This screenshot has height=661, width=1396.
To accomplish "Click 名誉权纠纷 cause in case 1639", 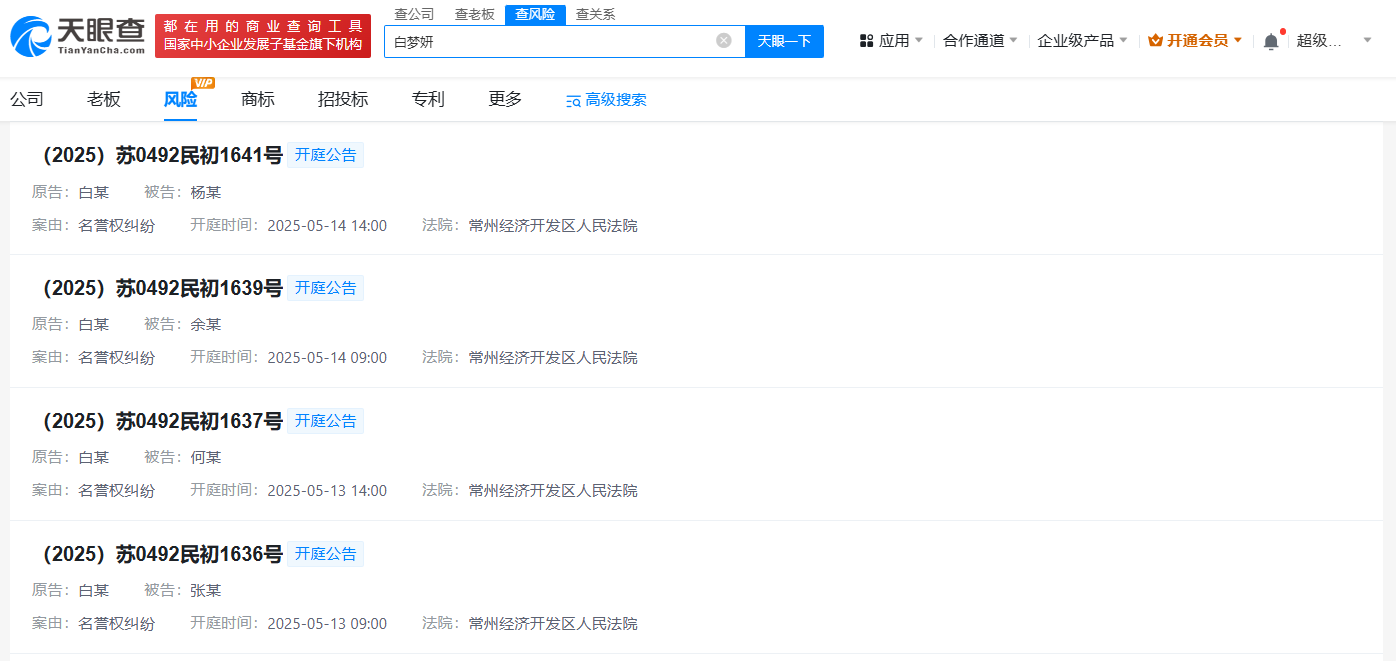I will point(117,358).
